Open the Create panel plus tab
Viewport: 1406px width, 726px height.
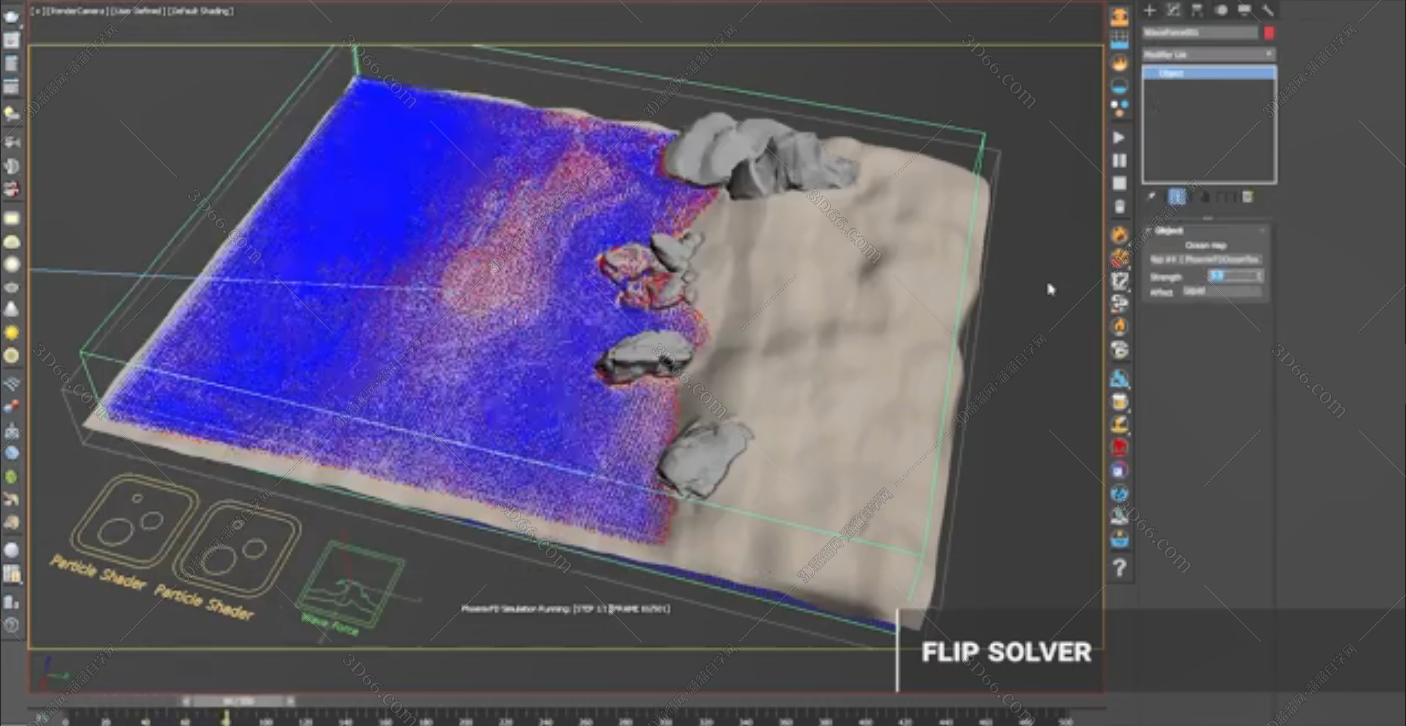pyautogui.click(x=1150, y=10)
